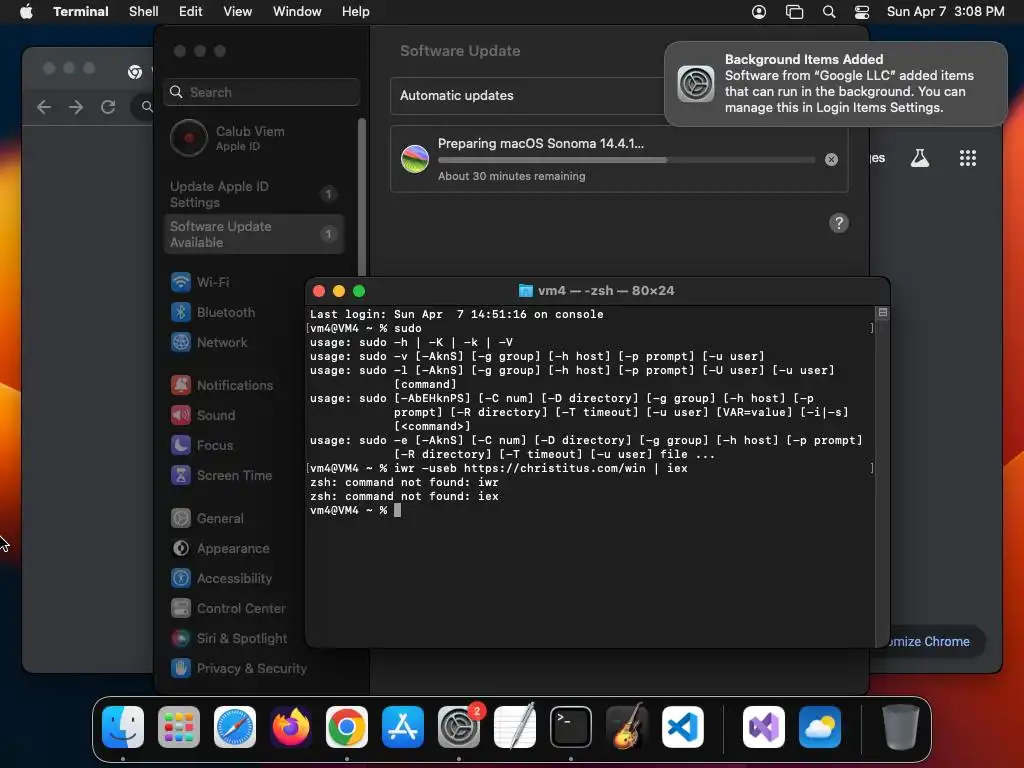This screenshot has width=1024, height=768.
Task: Click the date and time in menu bar
Action: pyautogui.click(x=946, y=12)
